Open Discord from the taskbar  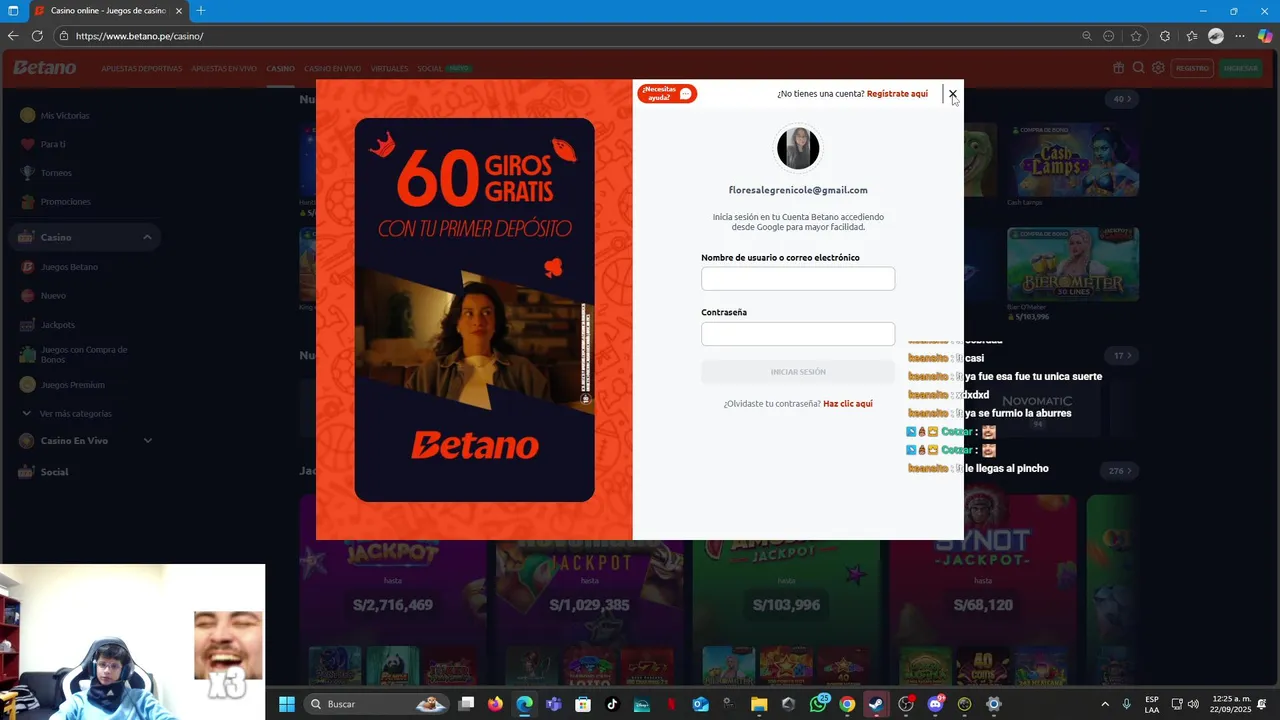coord(935,704)
